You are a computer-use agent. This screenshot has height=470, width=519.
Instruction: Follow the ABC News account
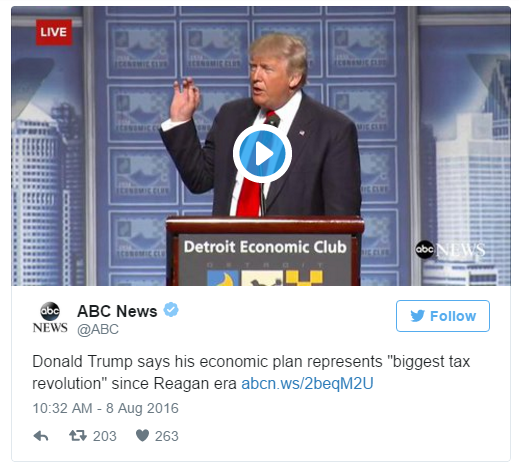click(x=443, y=316)
